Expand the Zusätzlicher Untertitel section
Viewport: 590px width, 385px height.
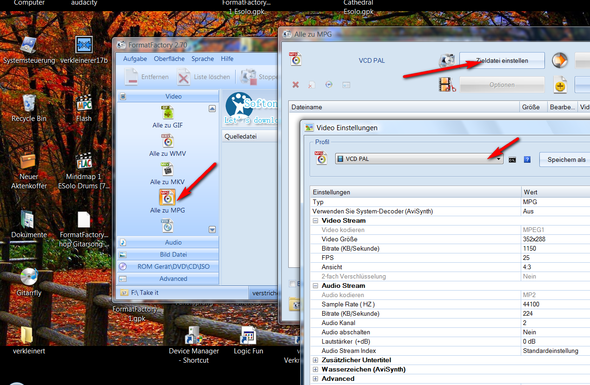click(315, 360)
